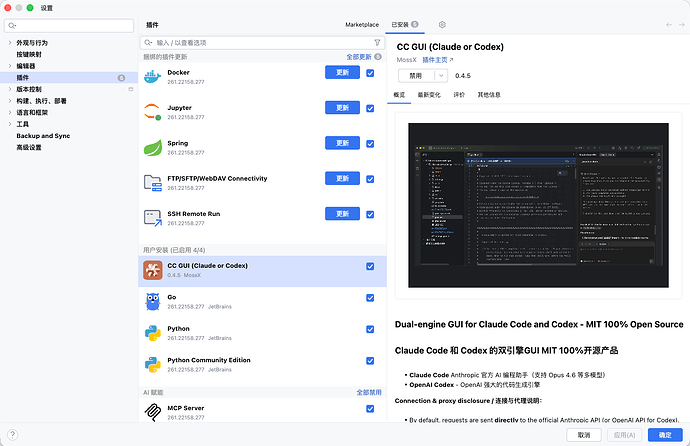Click the FTP/SFTP/WebDAV Connectivity plugin icon

point(153,183)
